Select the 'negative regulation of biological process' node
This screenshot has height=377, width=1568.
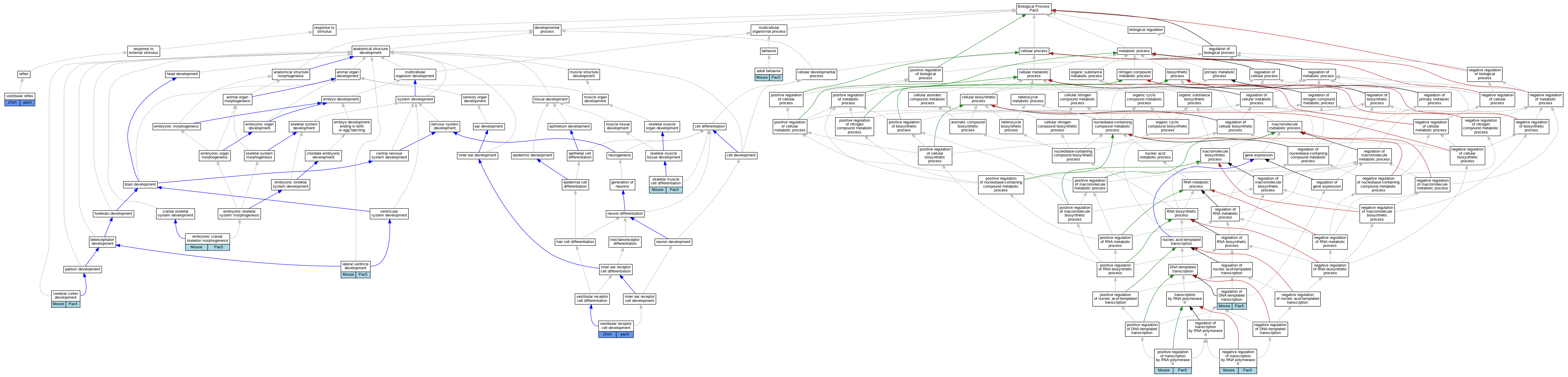point(1485,74)
